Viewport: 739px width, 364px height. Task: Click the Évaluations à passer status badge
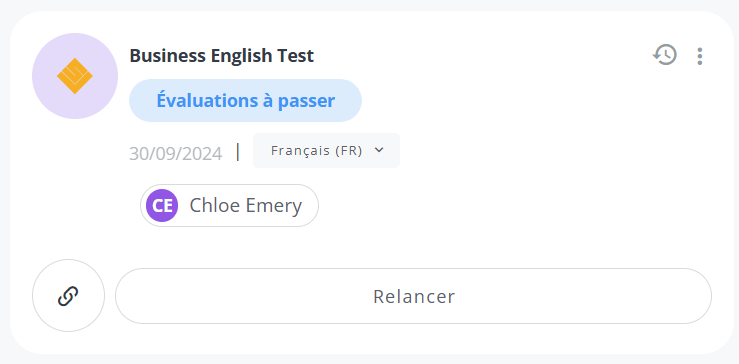click(246, 100)
